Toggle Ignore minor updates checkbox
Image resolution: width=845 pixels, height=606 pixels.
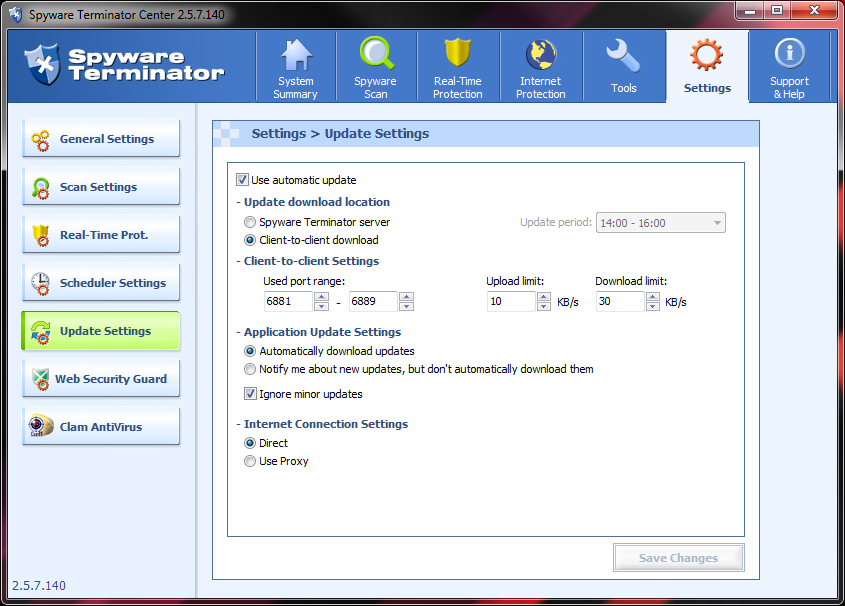pyautogui.click(x=250, y=394)
